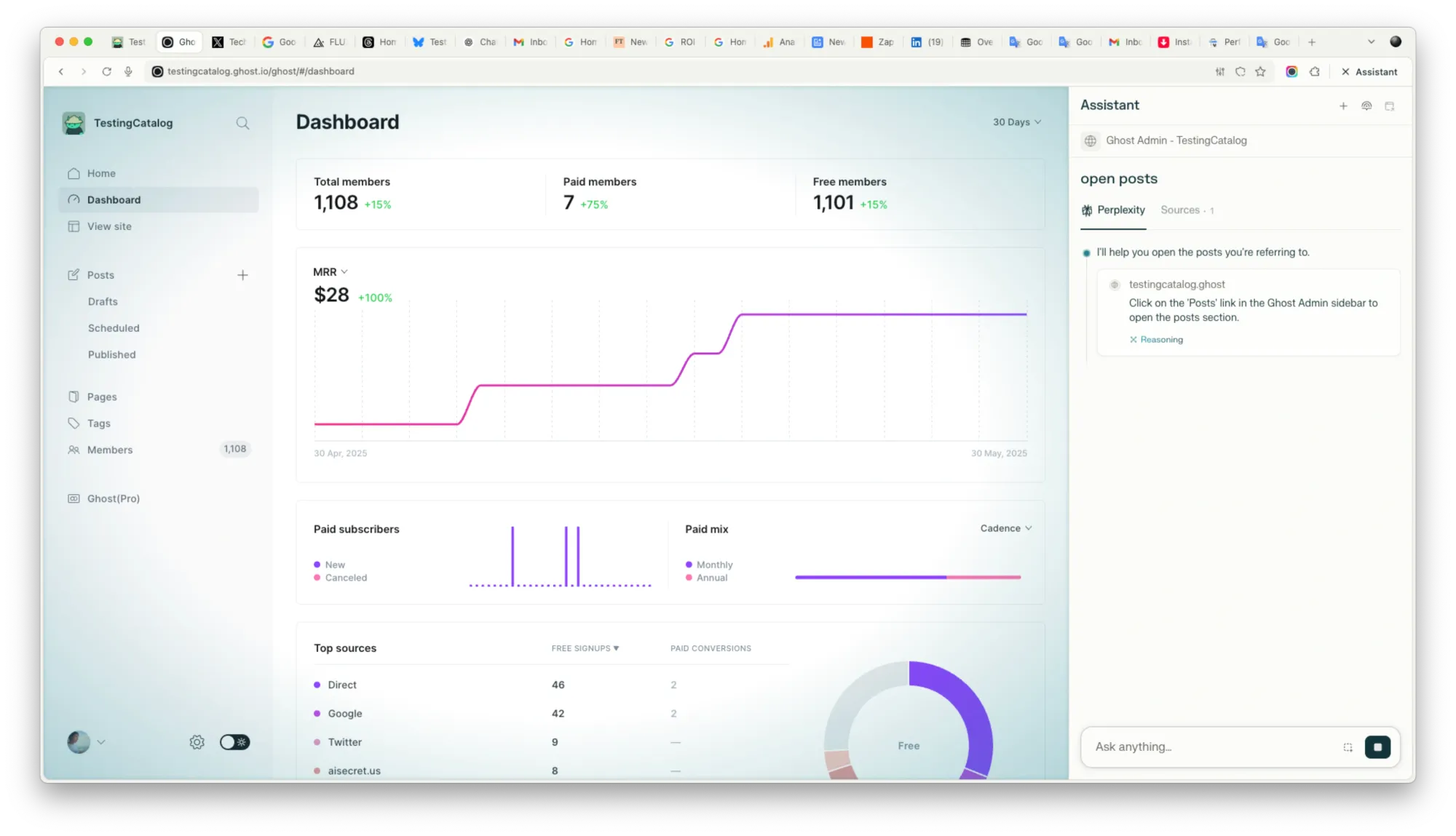This screenshot has height=836, width=1456.
Task: Open the 30 Days range dropdown
Action: click(1016, 122)
